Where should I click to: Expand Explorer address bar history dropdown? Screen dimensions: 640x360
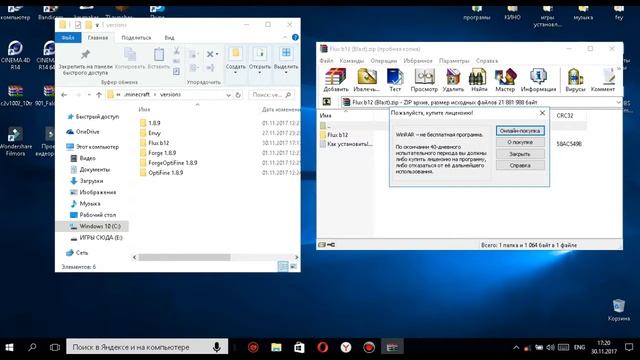(228, 95)
